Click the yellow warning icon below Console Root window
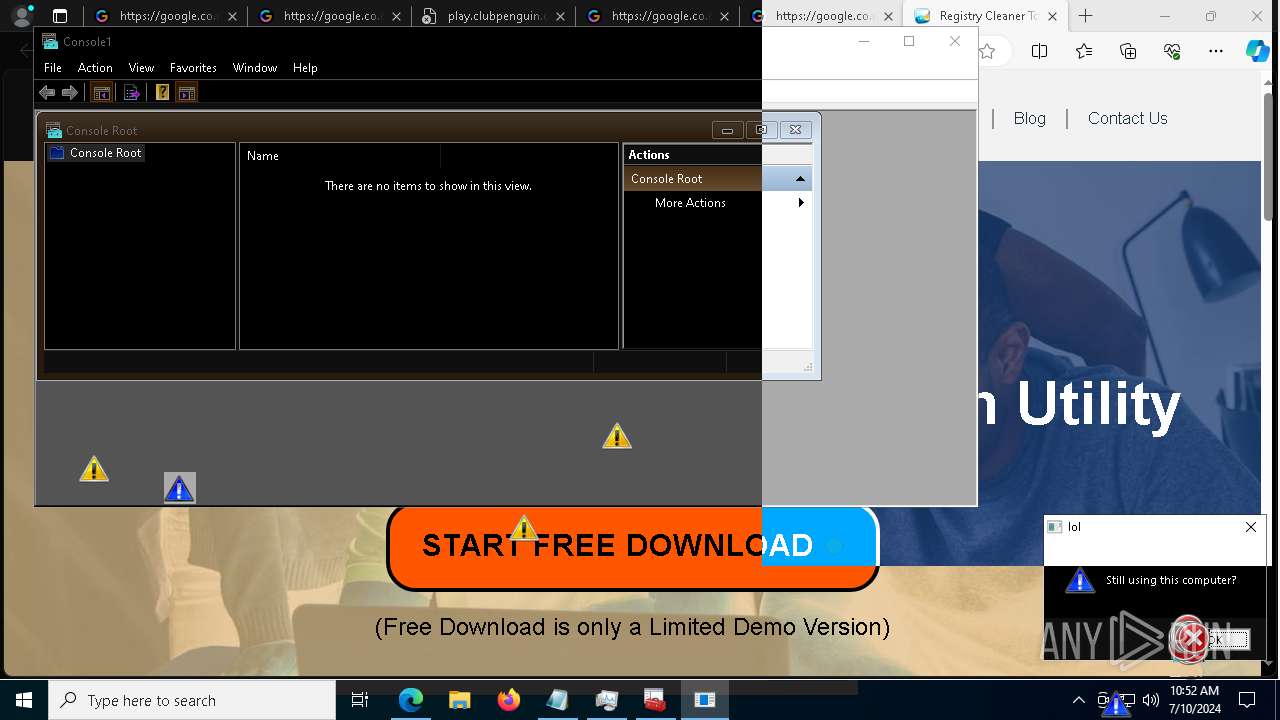Screen dimensions: 1280x720 617,436
